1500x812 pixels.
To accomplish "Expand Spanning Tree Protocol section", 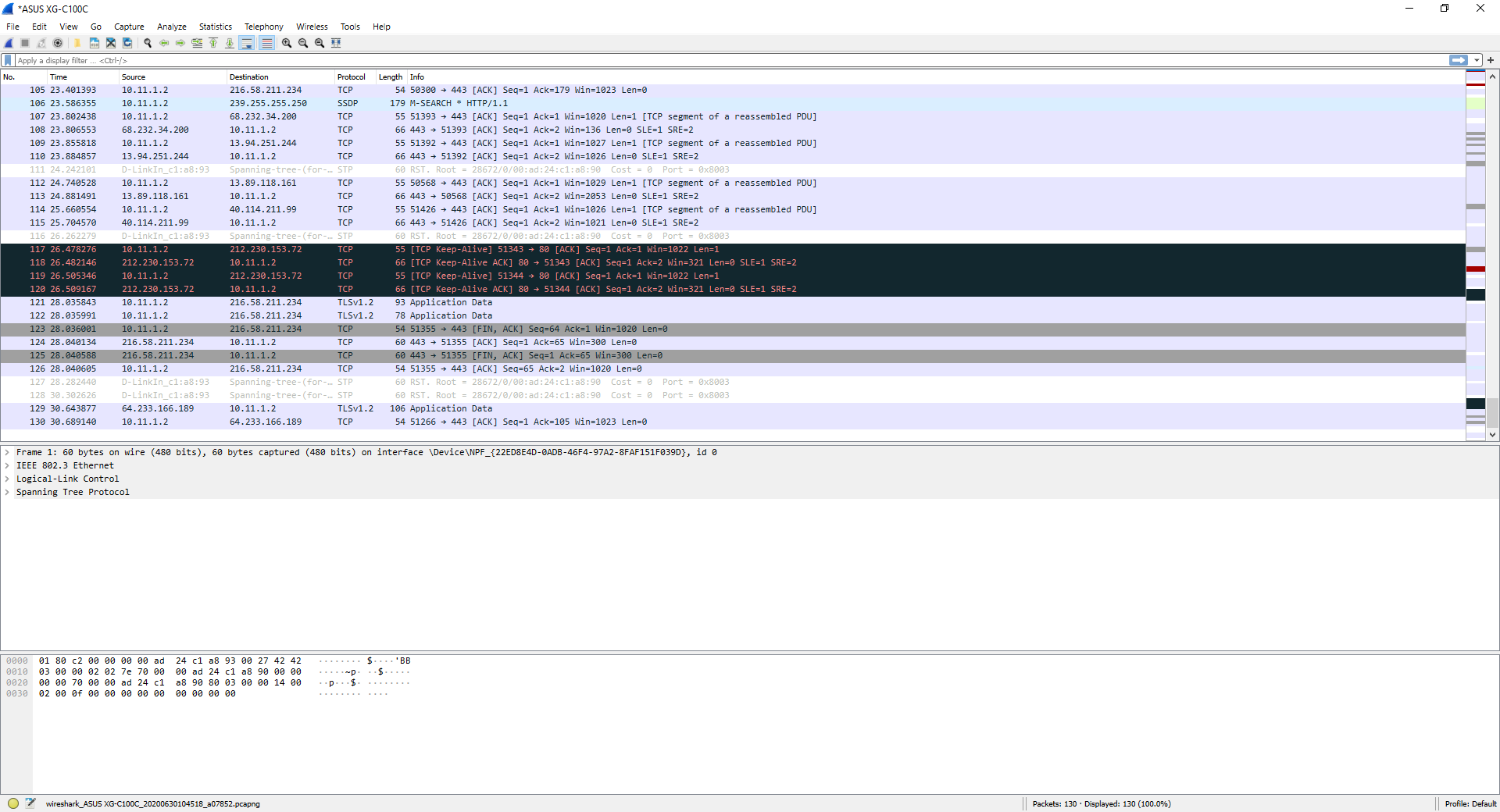I will tap(7, 492).
